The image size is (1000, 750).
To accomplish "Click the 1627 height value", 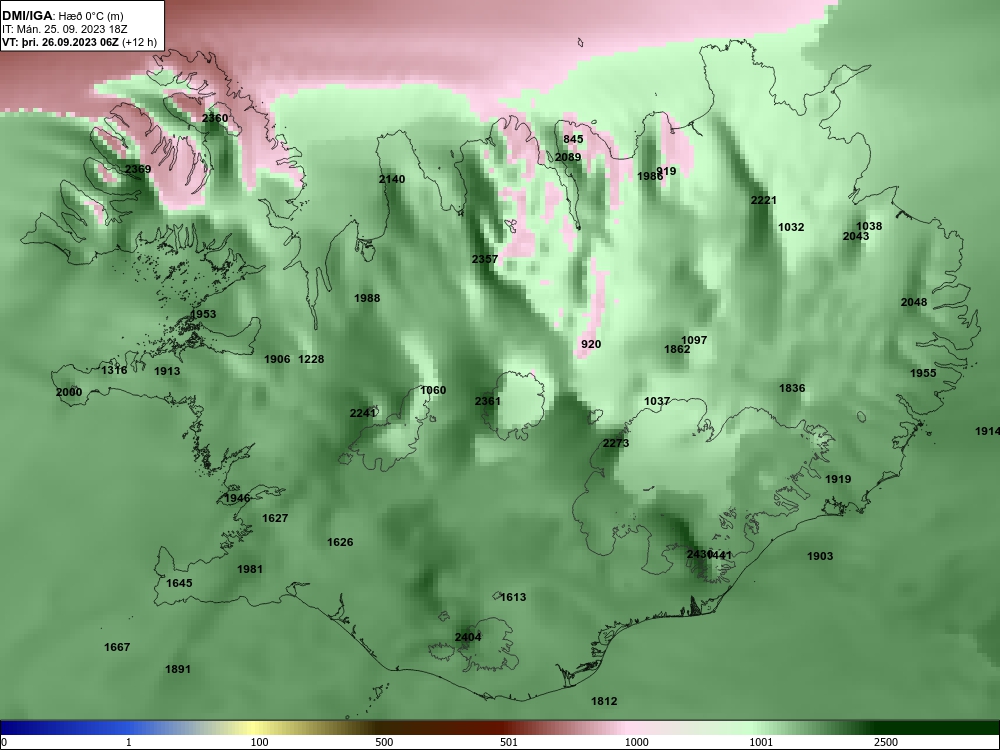I will click(x=275, y=518).
